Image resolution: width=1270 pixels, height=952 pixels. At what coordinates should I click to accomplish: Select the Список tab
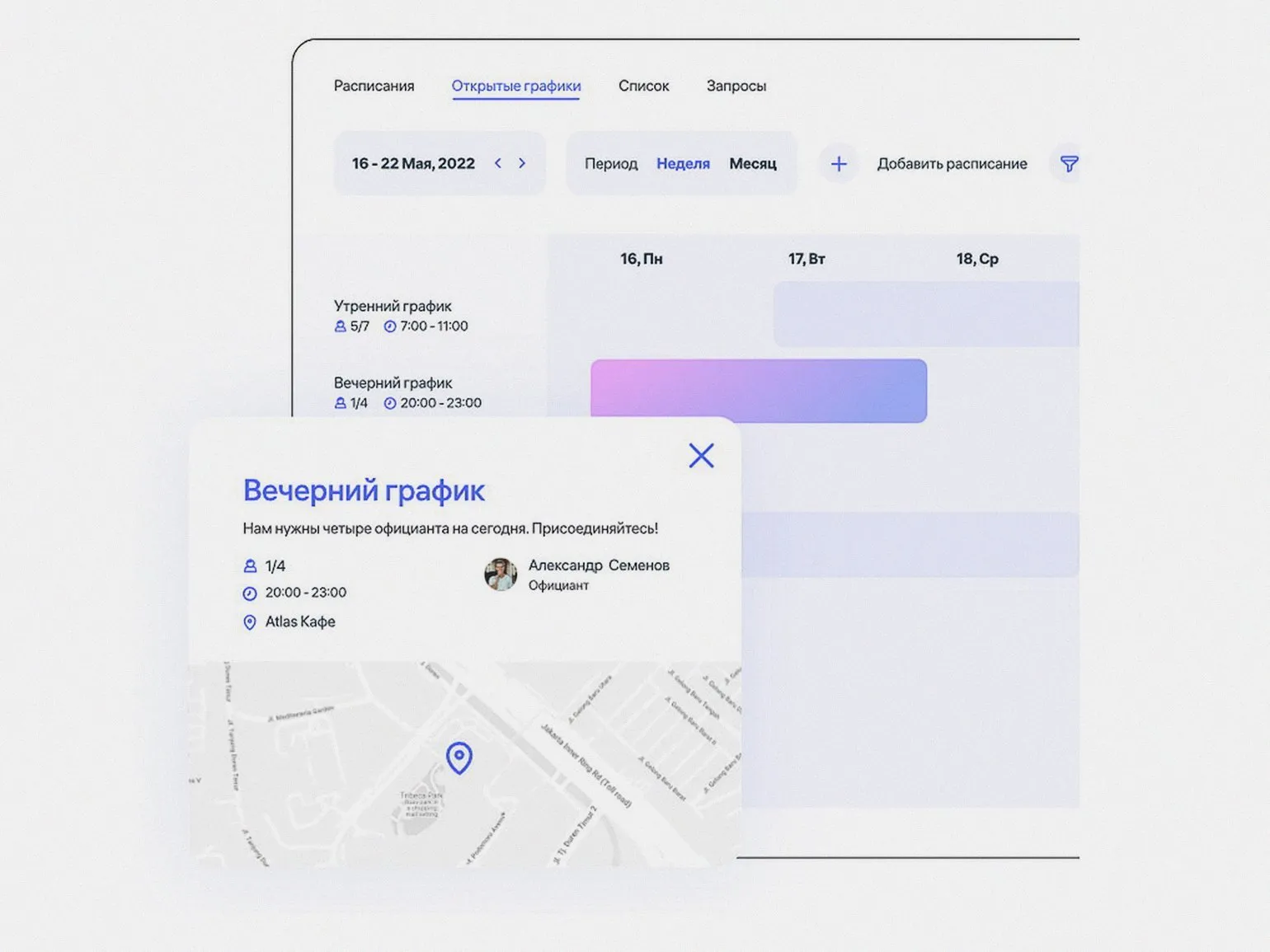click(643, 86)
